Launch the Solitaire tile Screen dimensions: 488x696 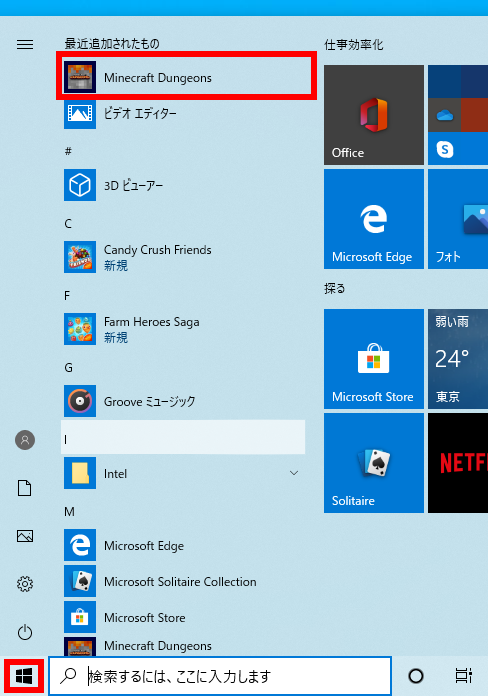pos(374,463)
